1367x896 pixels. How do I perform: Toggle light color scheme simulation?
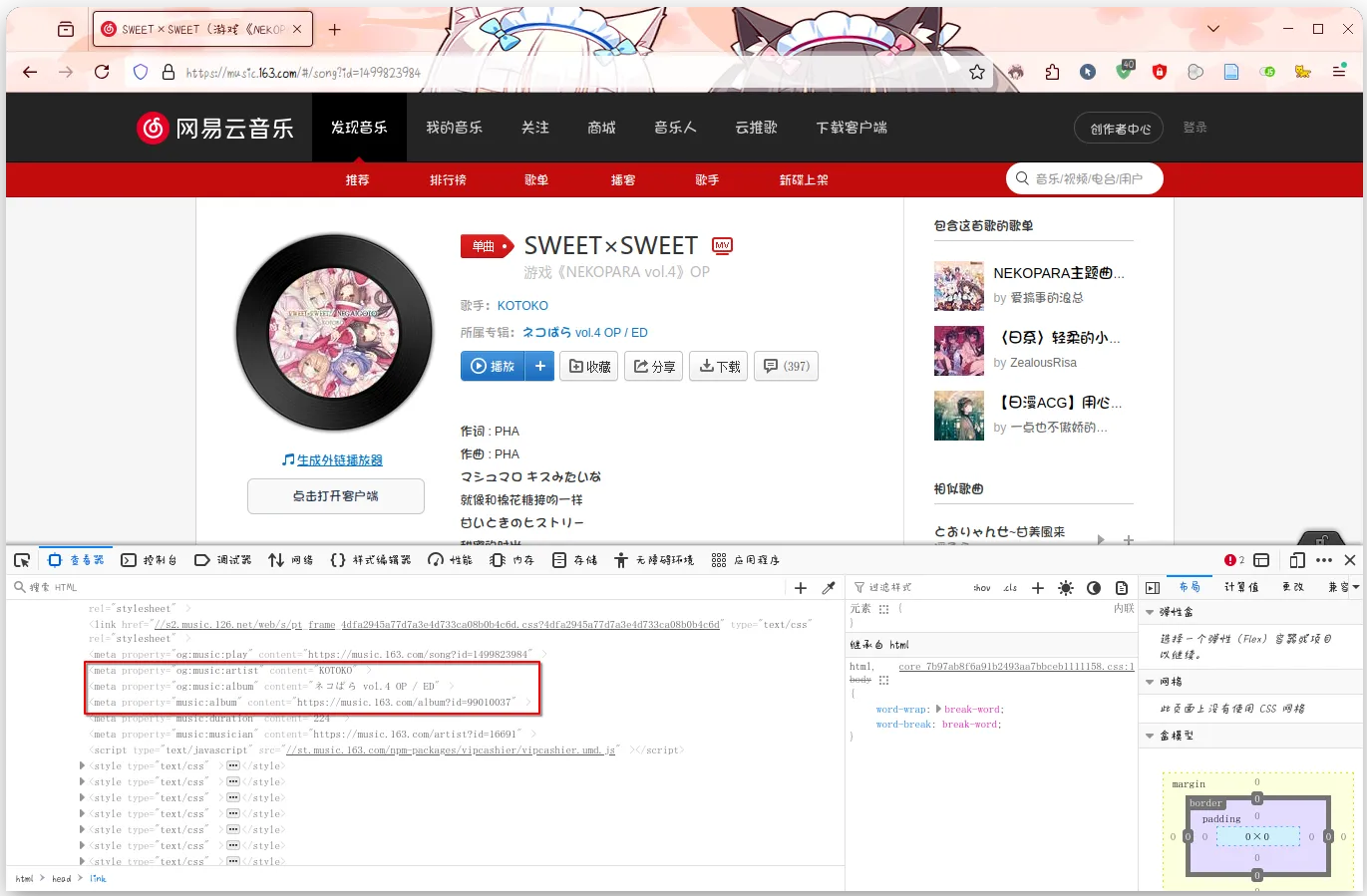[x=1066, y=588]
